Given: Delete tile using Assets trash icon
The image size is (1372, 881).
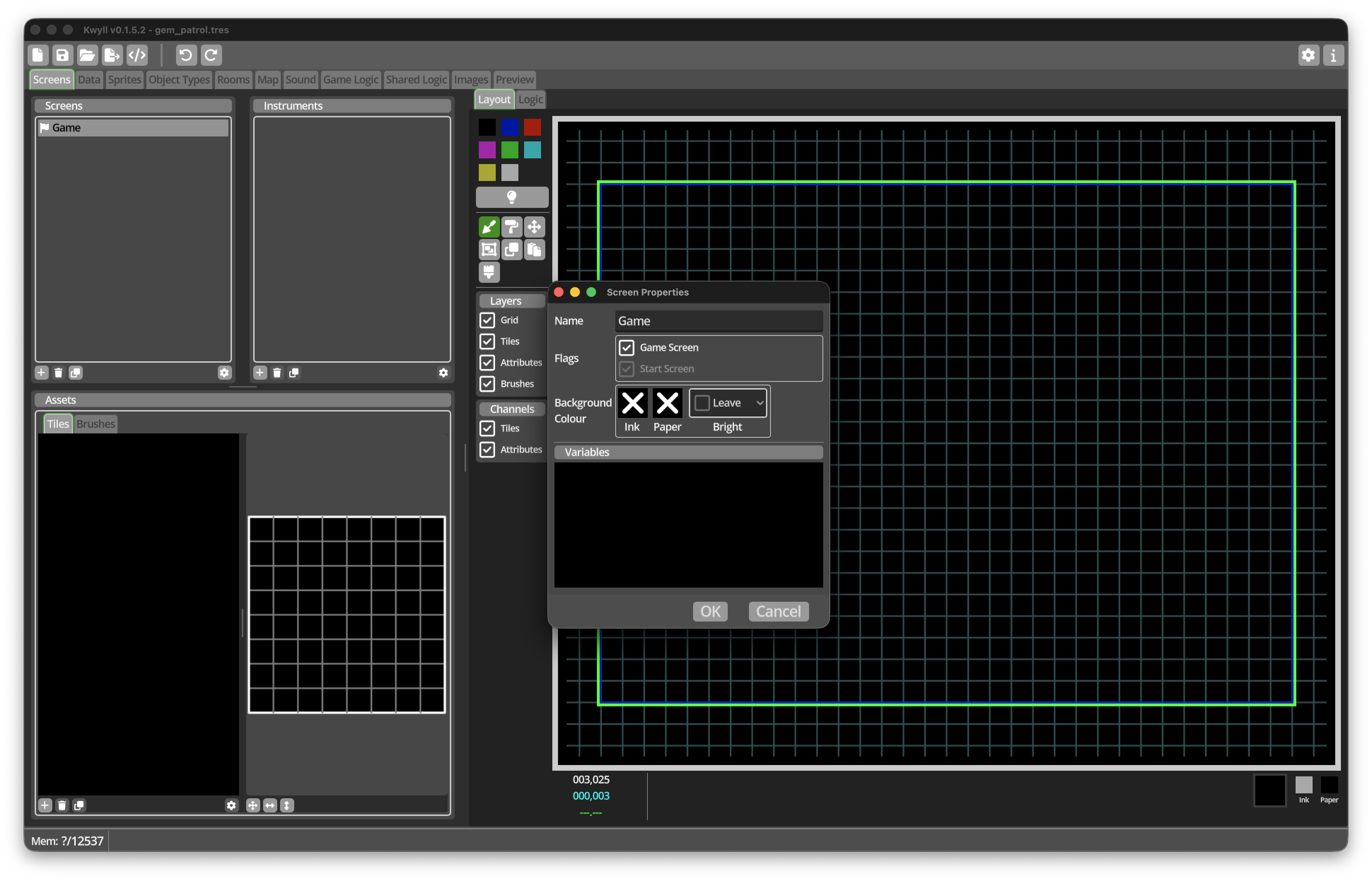Looking at the screenshot, I should (62, 805).
